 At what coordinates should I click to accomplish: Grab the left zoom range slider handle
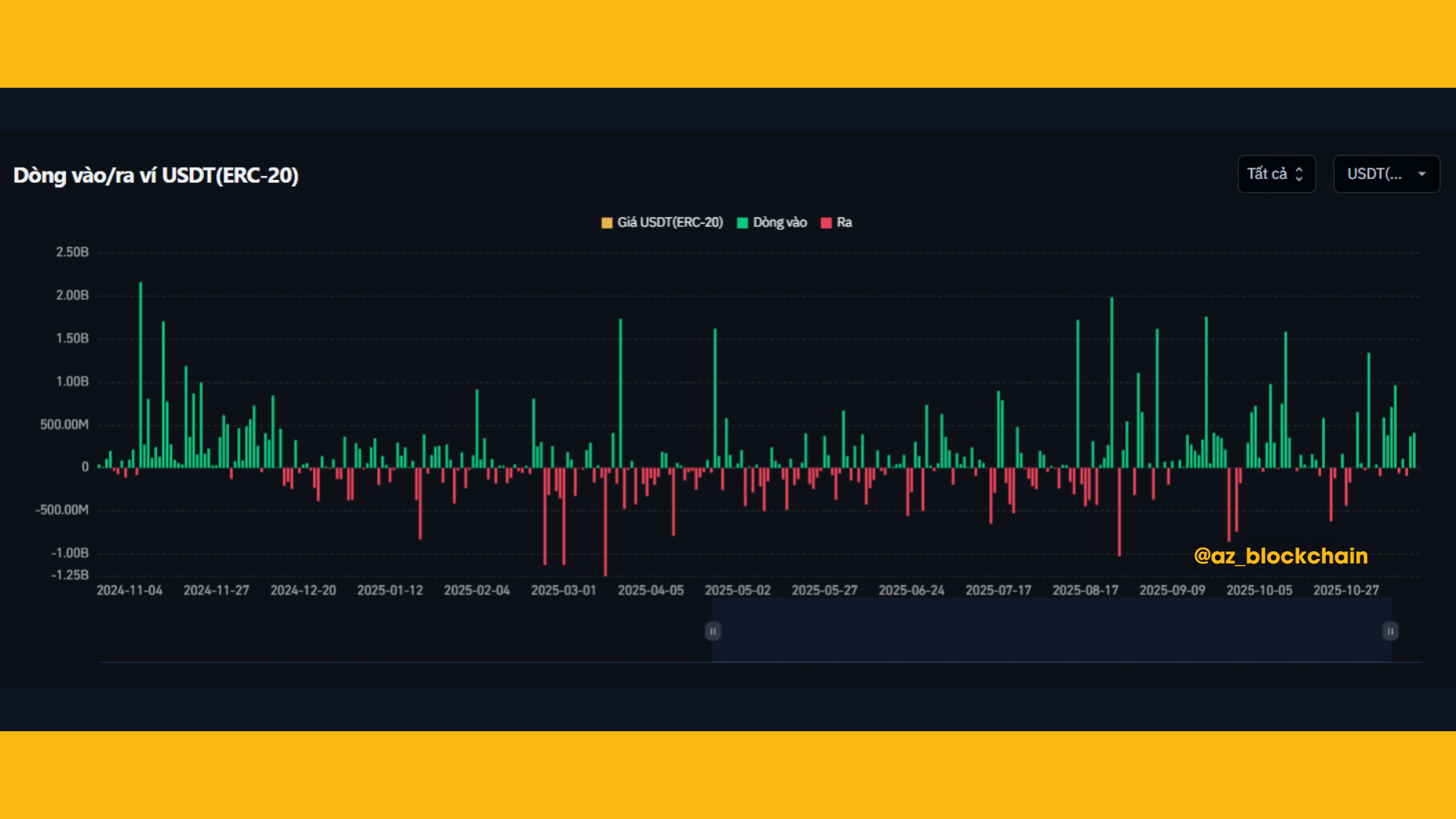click(713, 631)
